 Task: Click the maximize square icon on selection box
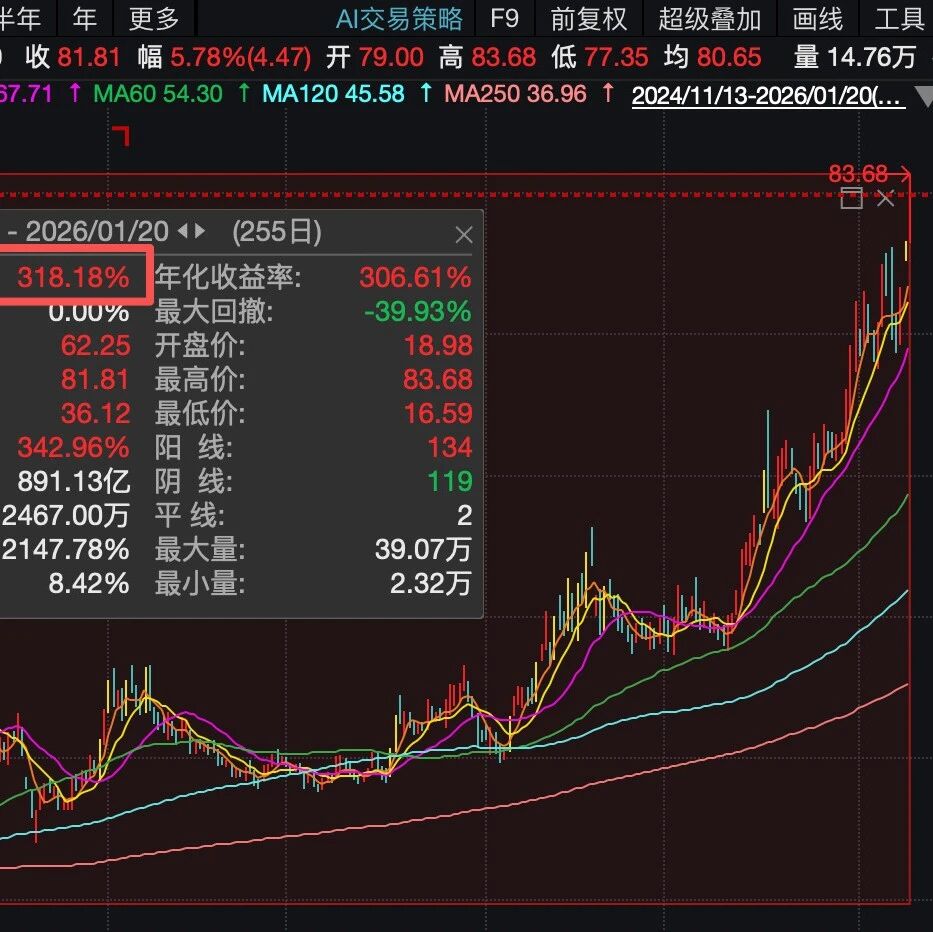(851, 198)
